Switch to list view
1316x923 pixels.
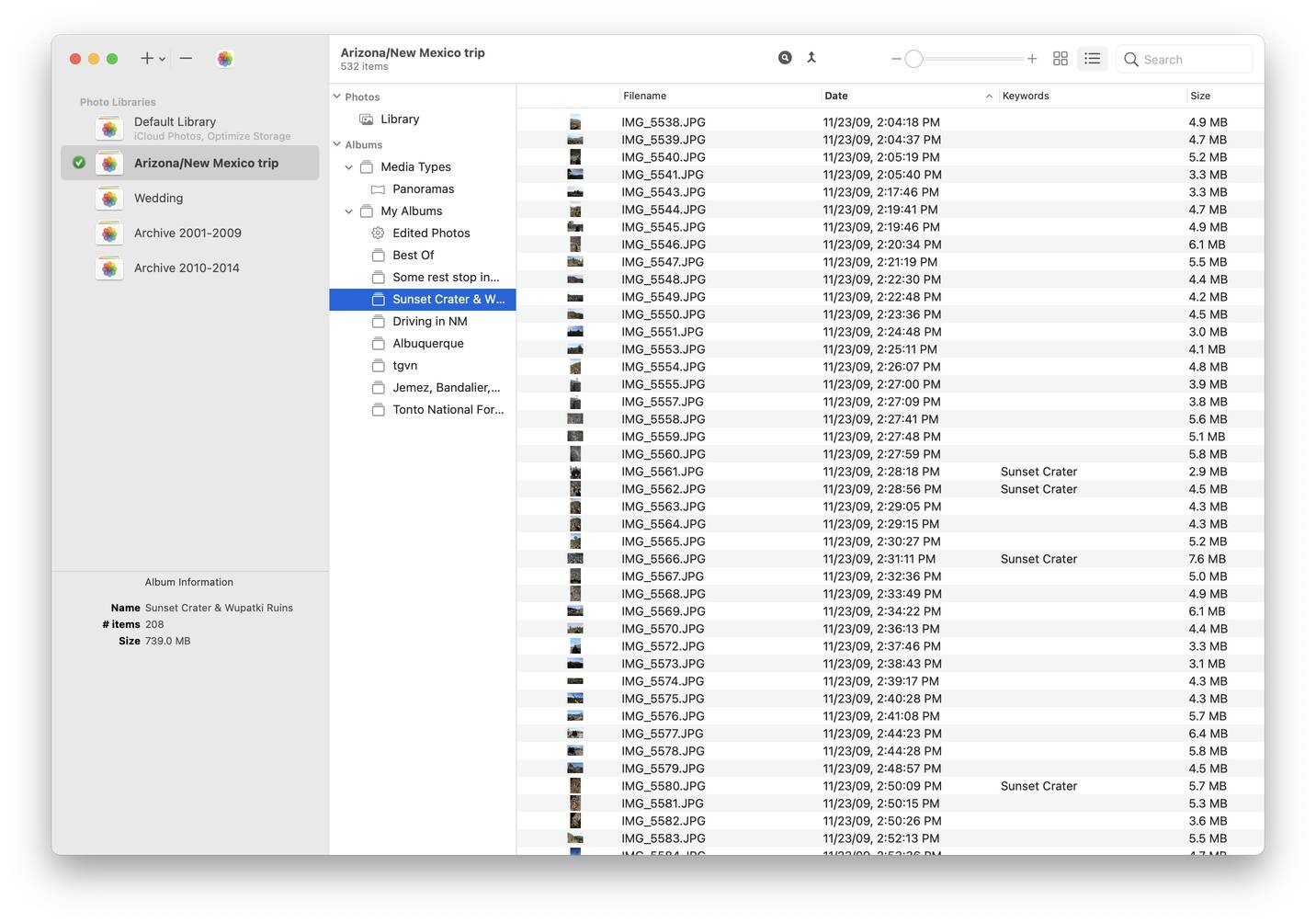[1092, 59]
